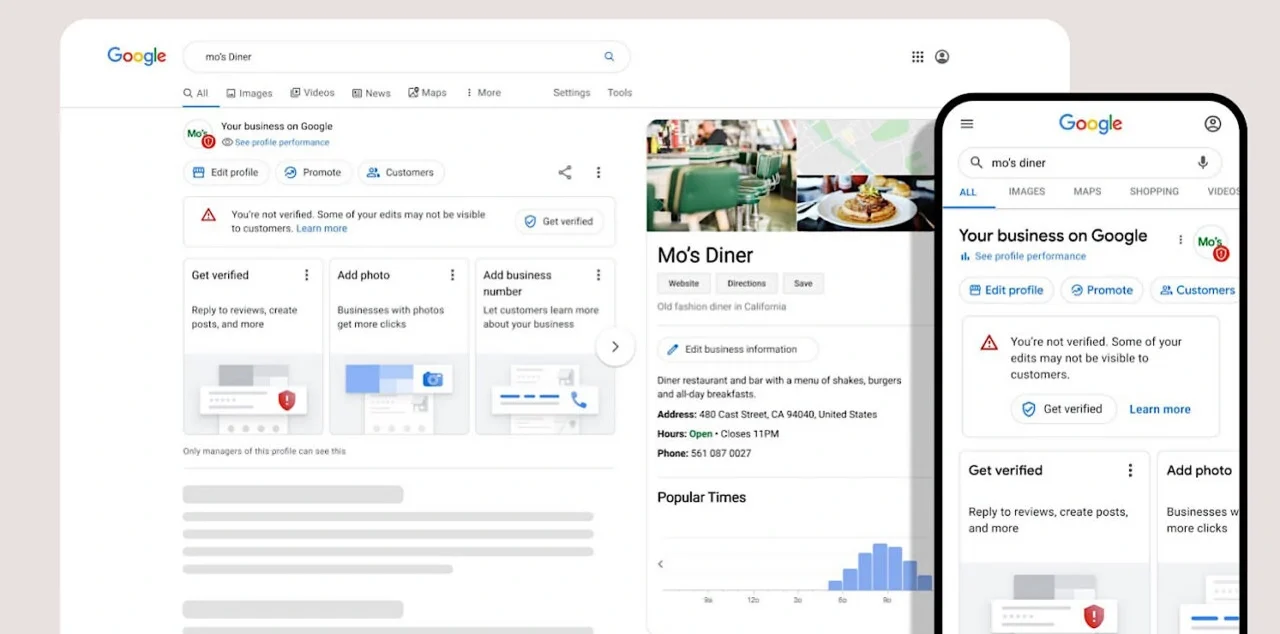Click Get verified card title on desktop
This screenshot has width=1280, height=634.
[x=220, y=275]
